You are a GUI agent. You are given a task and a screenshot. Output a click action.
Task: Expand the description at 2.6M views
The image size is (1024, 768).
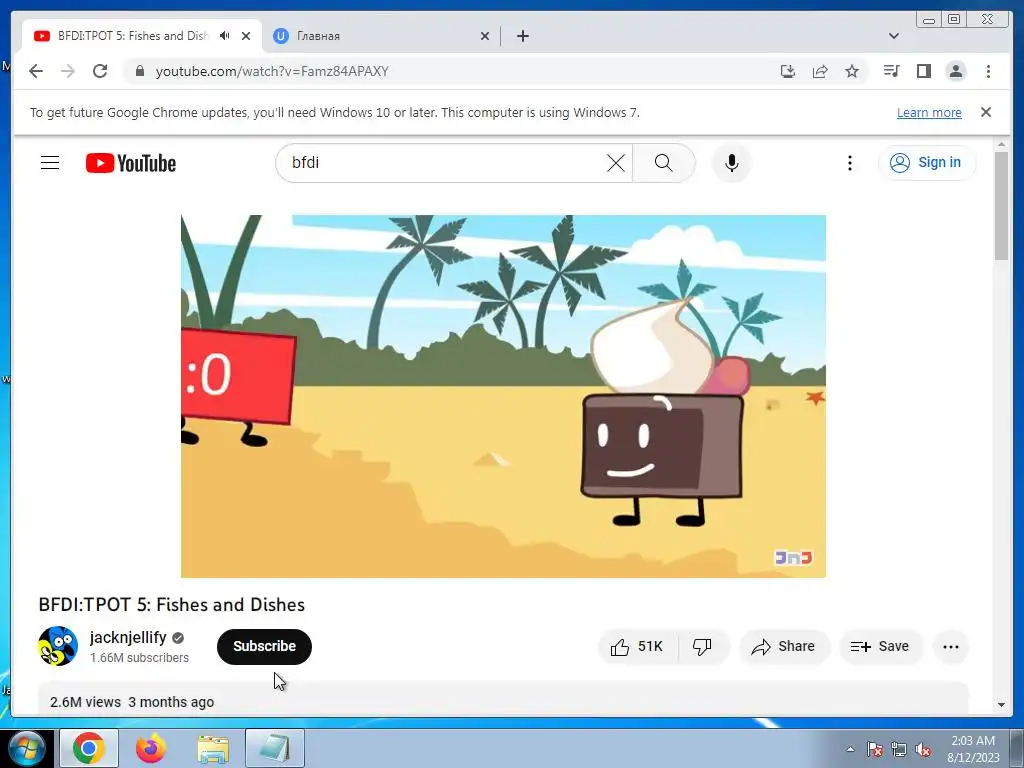[503, 699]
